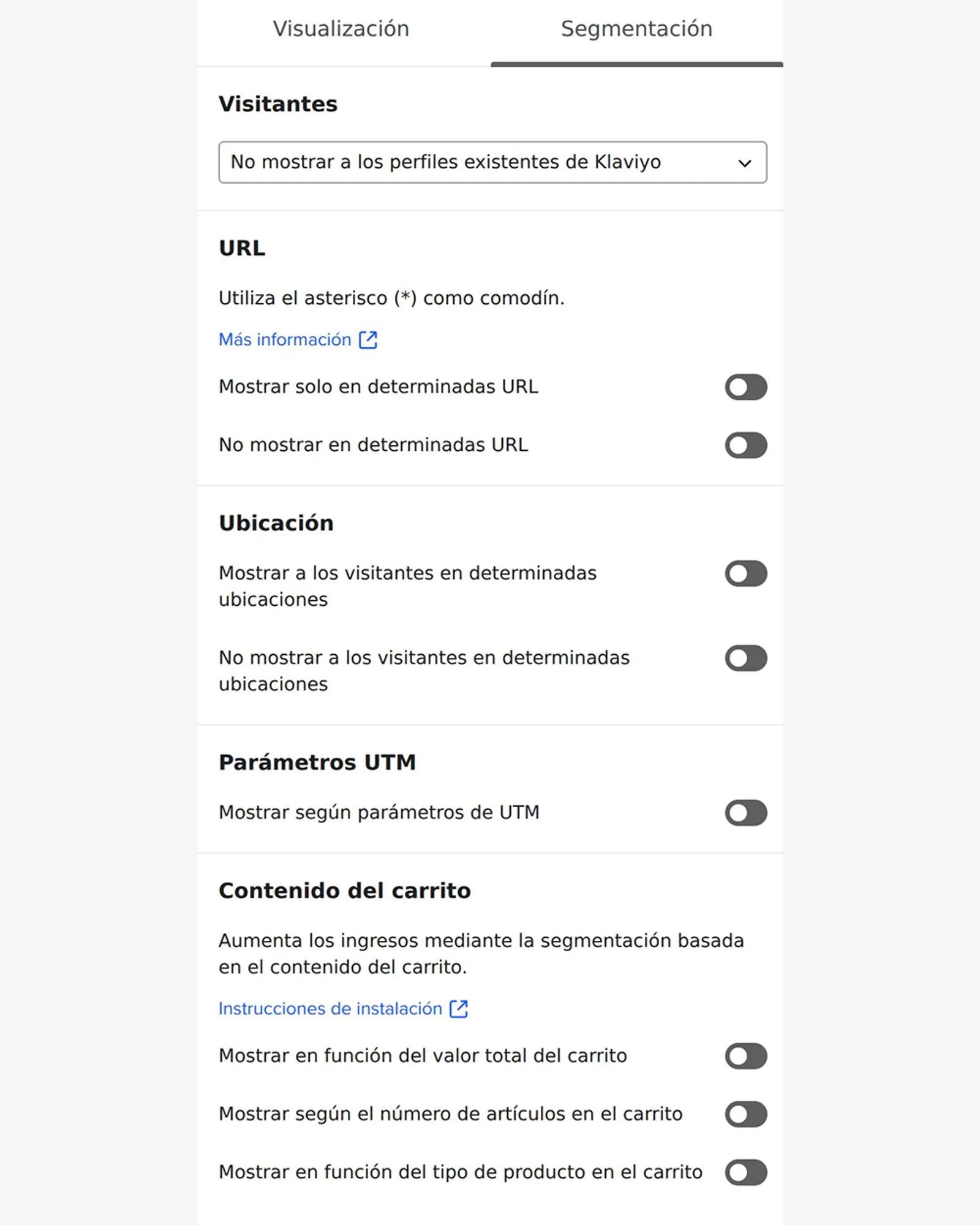Select the Segmentación tab
This screenshot has width=980, height=1225.
(636, 28)
